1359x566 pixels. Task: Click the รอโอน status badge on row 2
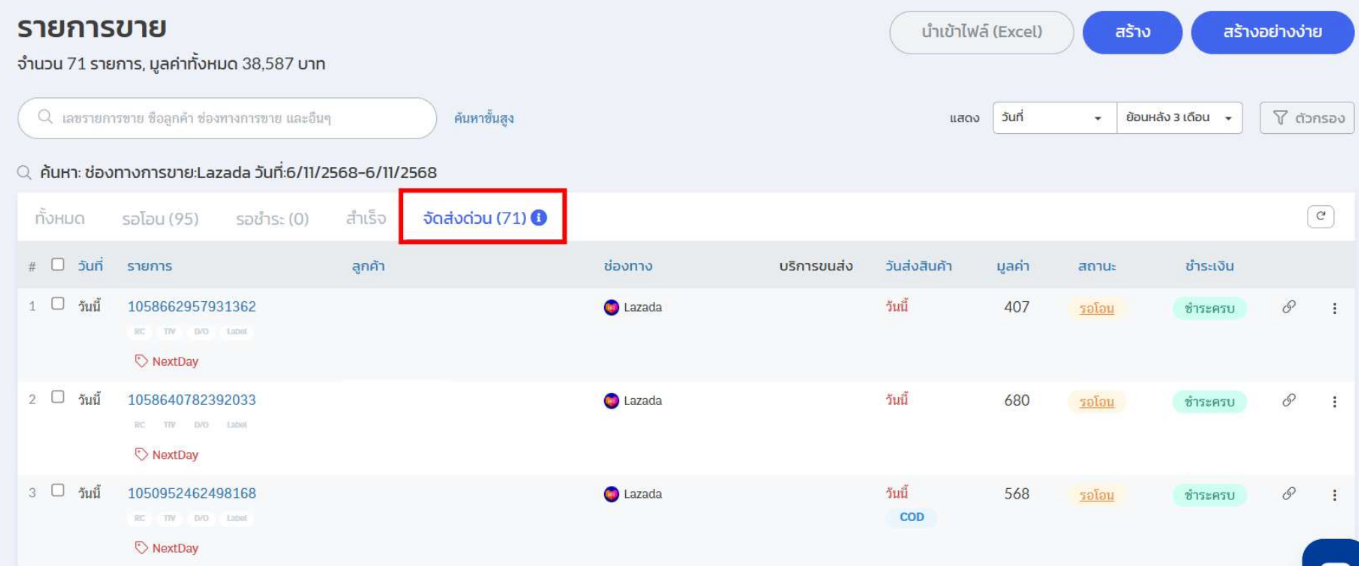point(1096,402)
